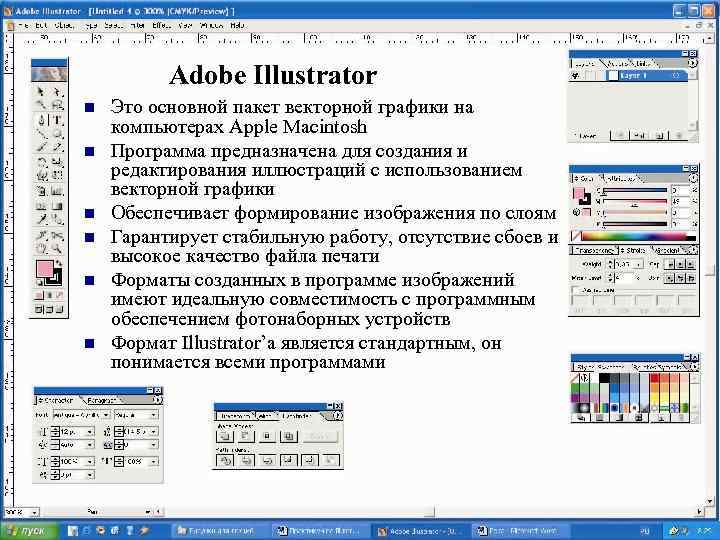Image resolution: width=720 pixels, height=540 pixels.
Task: Open the 0 pt baseline shift dropdown
Action: (90, 475)
